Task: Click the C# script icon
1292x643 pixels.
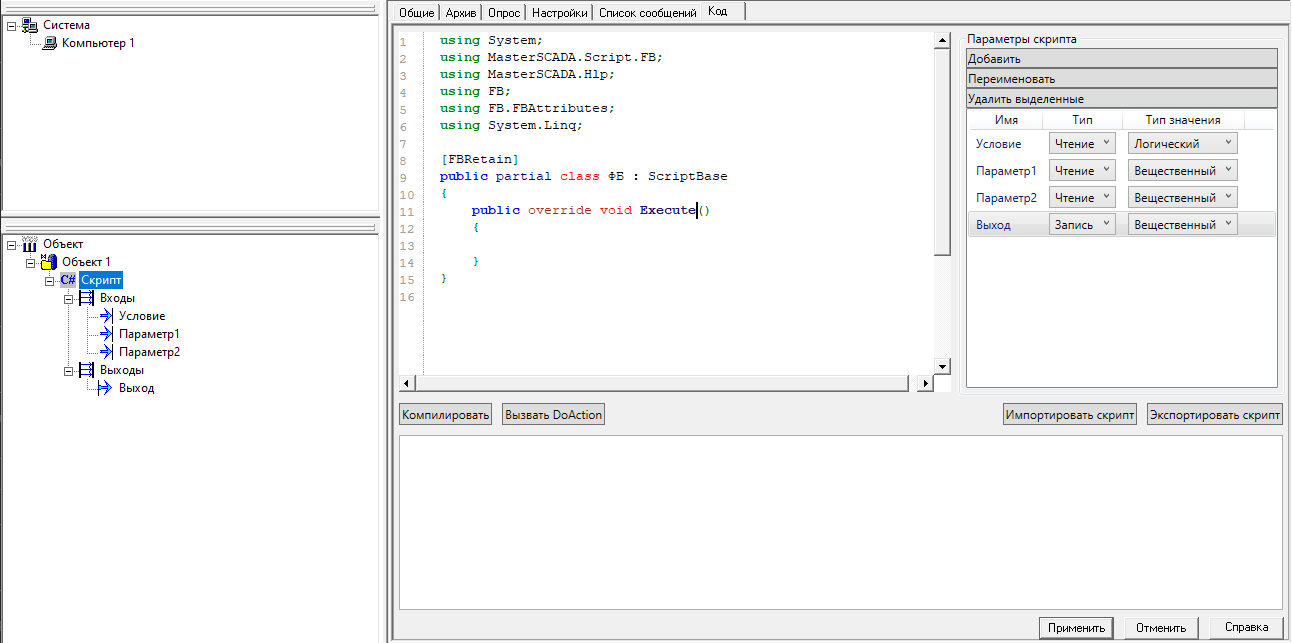Action: (x=68, y=280)
